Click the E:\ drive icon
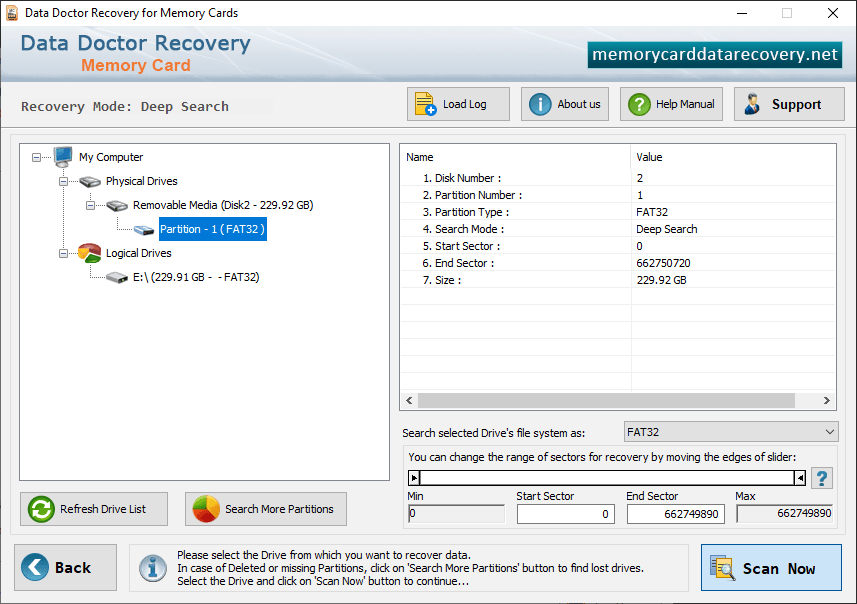This screenshot has height=604, width=857. 117,278
